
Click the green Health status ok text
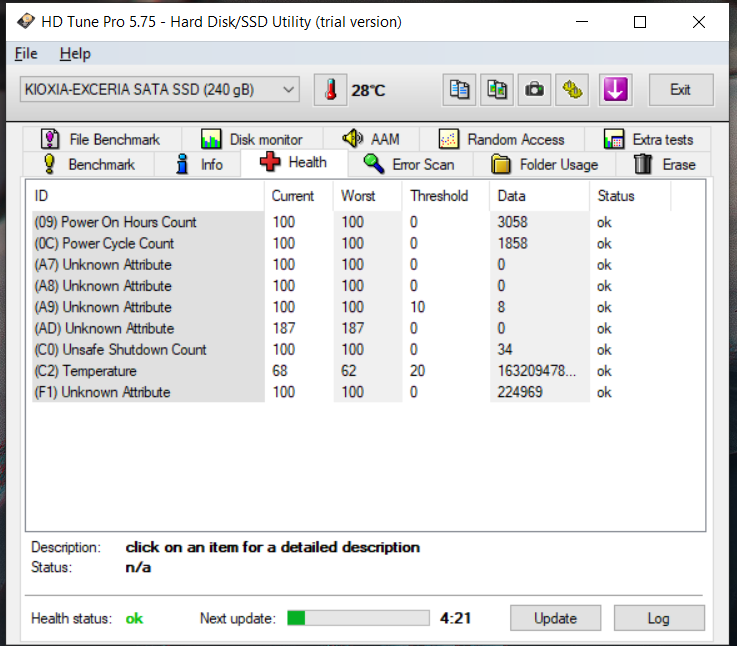[x=134, y=618]
